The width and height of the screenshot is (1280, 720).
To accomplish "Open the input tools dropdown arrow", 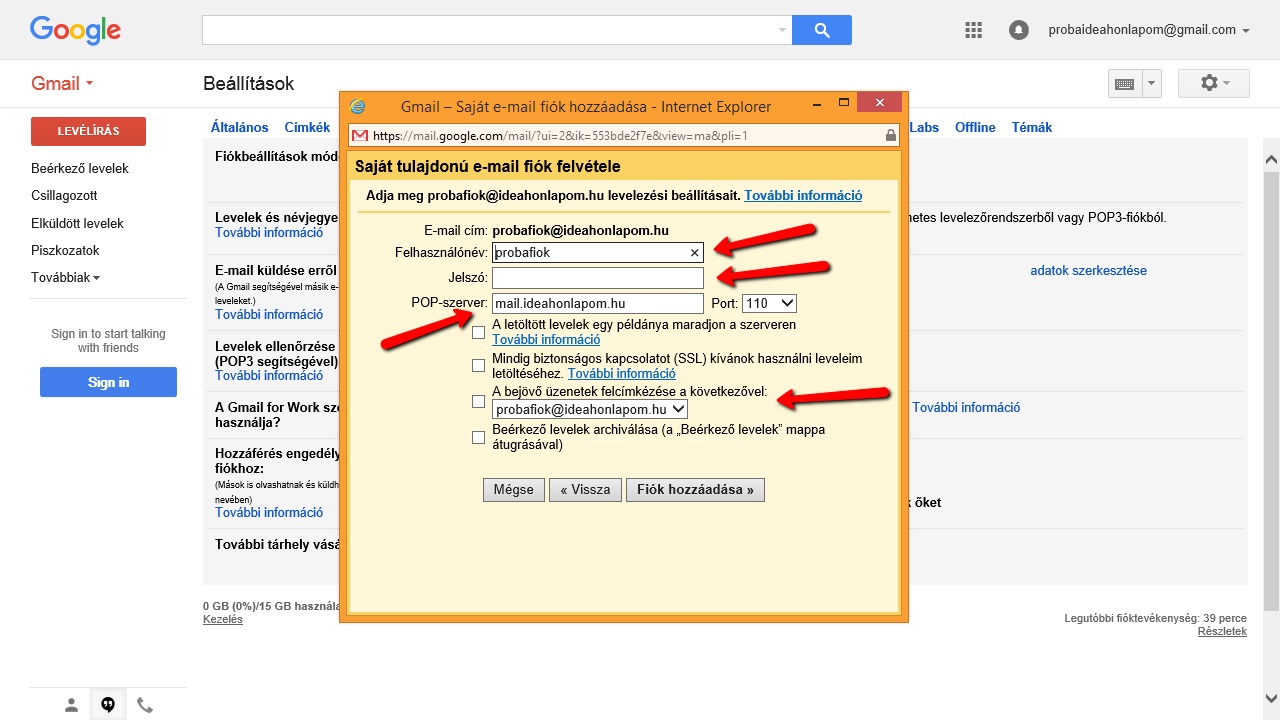I will (1151, 84).
